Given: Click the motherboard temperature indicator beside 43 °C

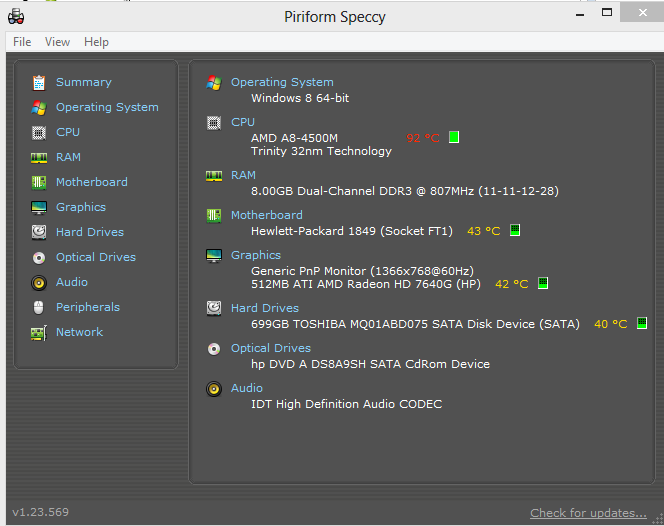Looking at the screenshot, I should point(515,230).
